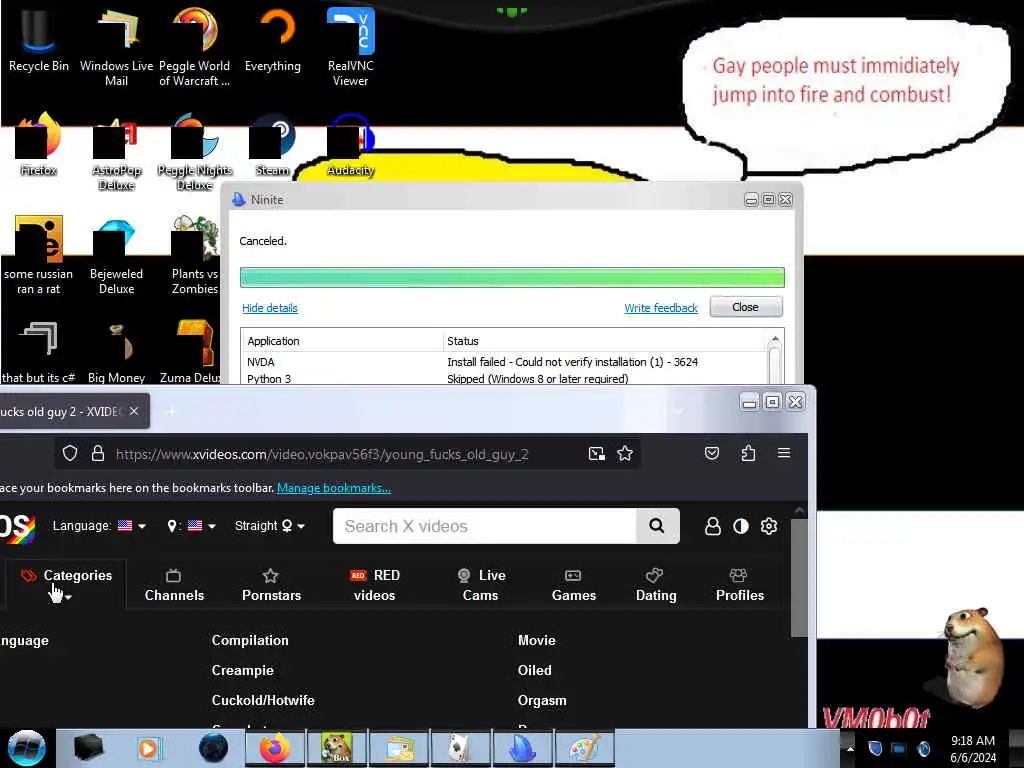The image size is (1024, 768).
Task: Close the Firefox tab with X
Action: (x=134, y=411)
